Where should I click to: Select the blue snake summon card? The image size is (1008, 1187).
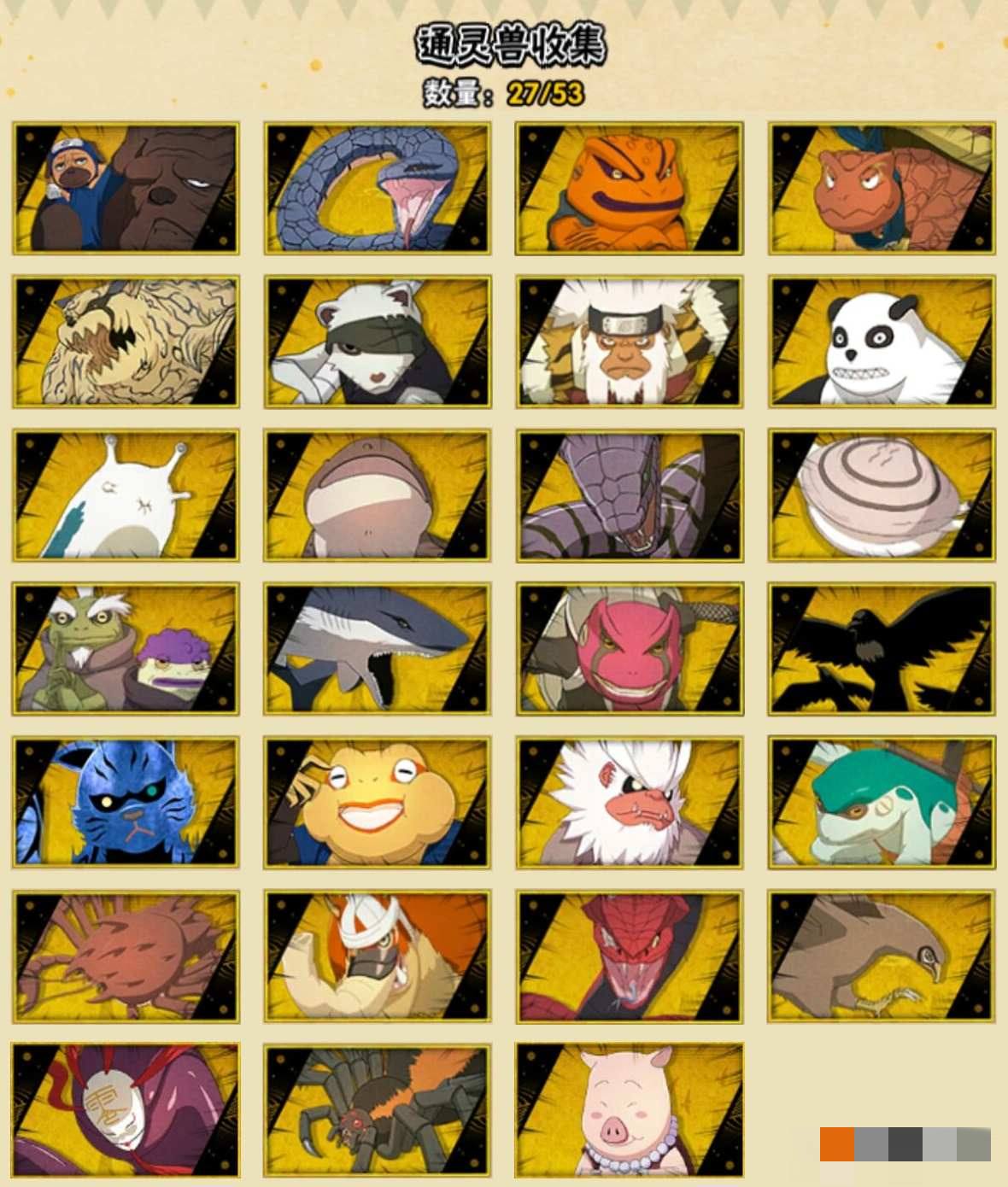pos(378,189)
